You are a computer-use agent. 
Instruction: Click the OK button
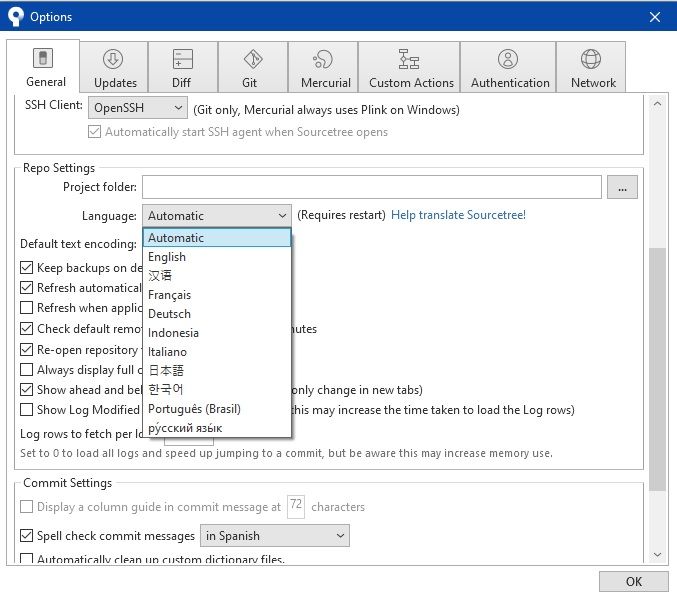point(633,581)
